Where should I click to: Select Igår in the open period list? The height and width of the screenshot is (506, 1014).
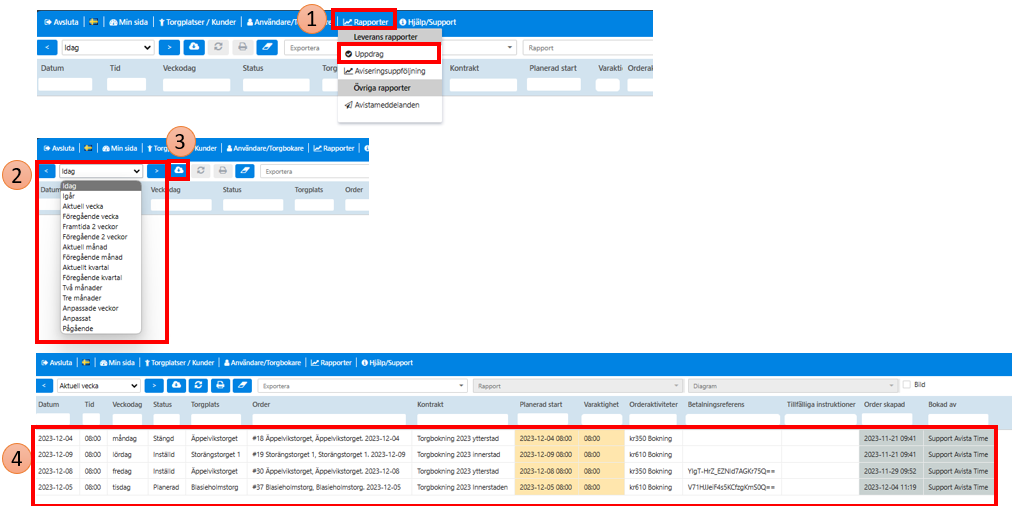68,196
